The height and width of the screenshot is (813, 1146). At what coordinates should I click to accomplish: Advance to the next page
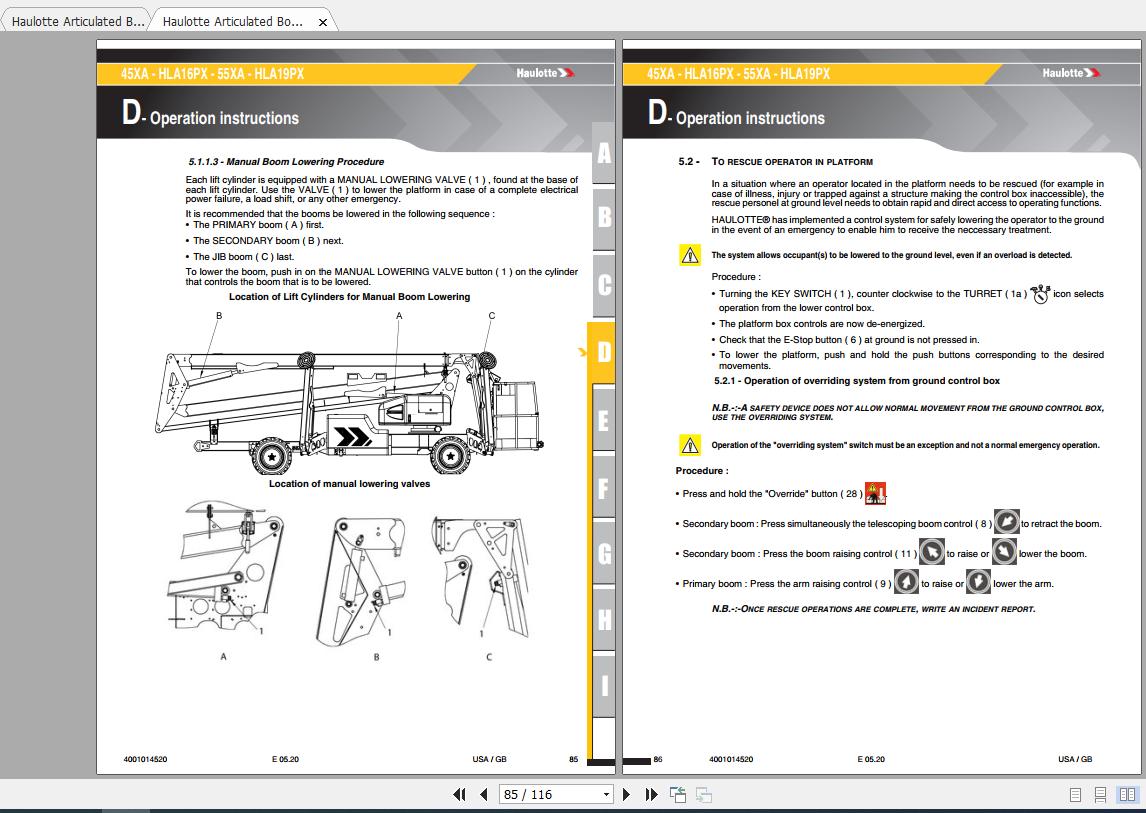tap(626, 794)
